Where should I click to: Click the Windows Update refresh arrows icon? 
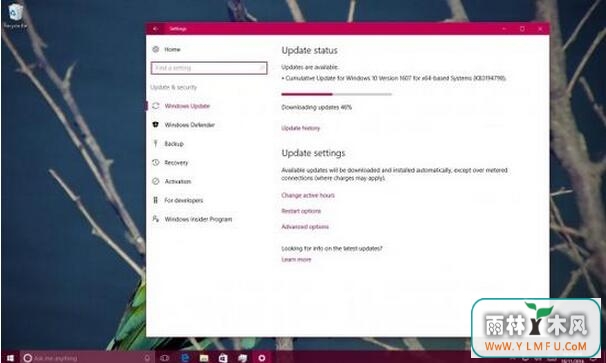pos(156,106)
